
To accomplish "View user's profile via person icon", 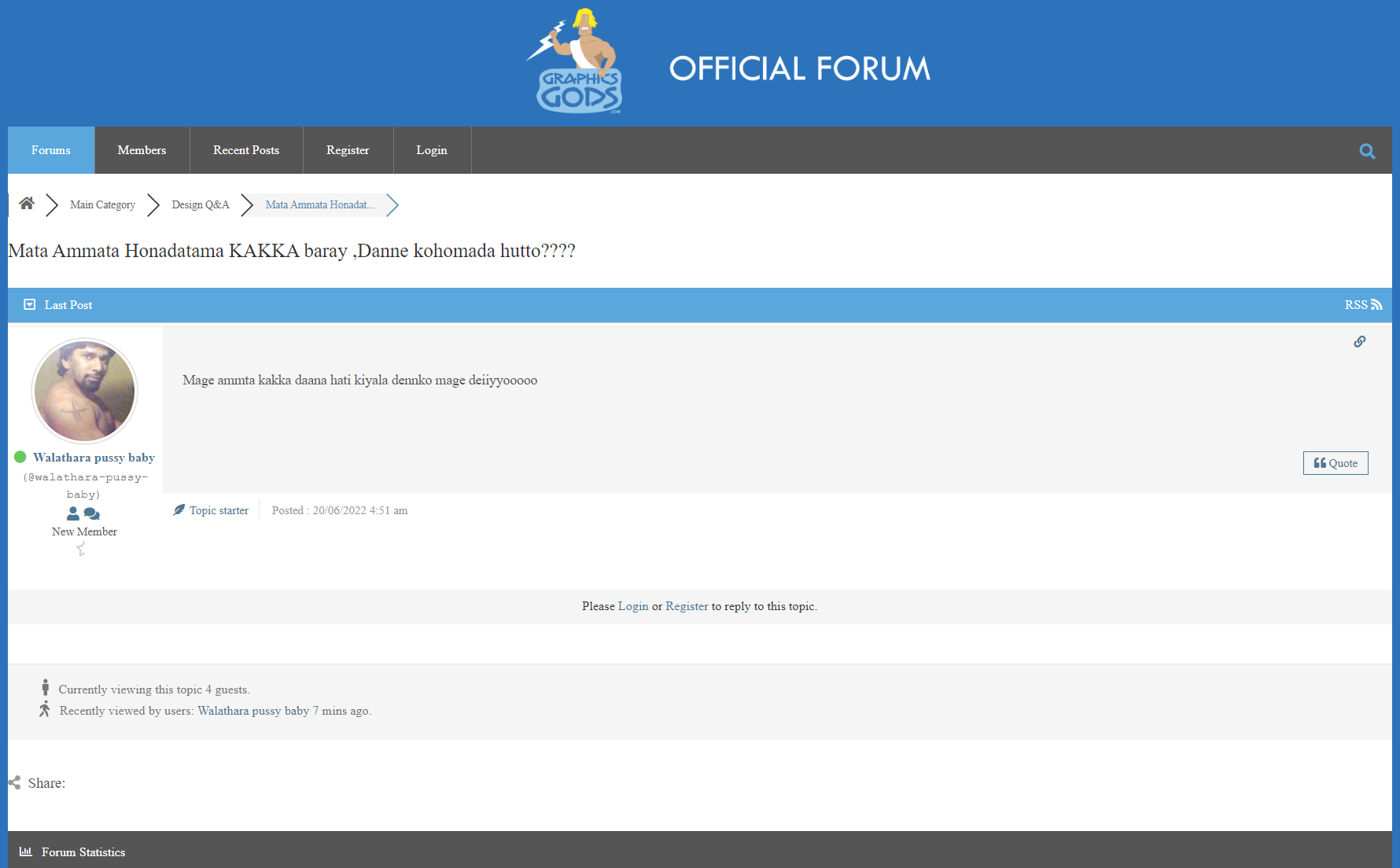I will click(73, 513).
